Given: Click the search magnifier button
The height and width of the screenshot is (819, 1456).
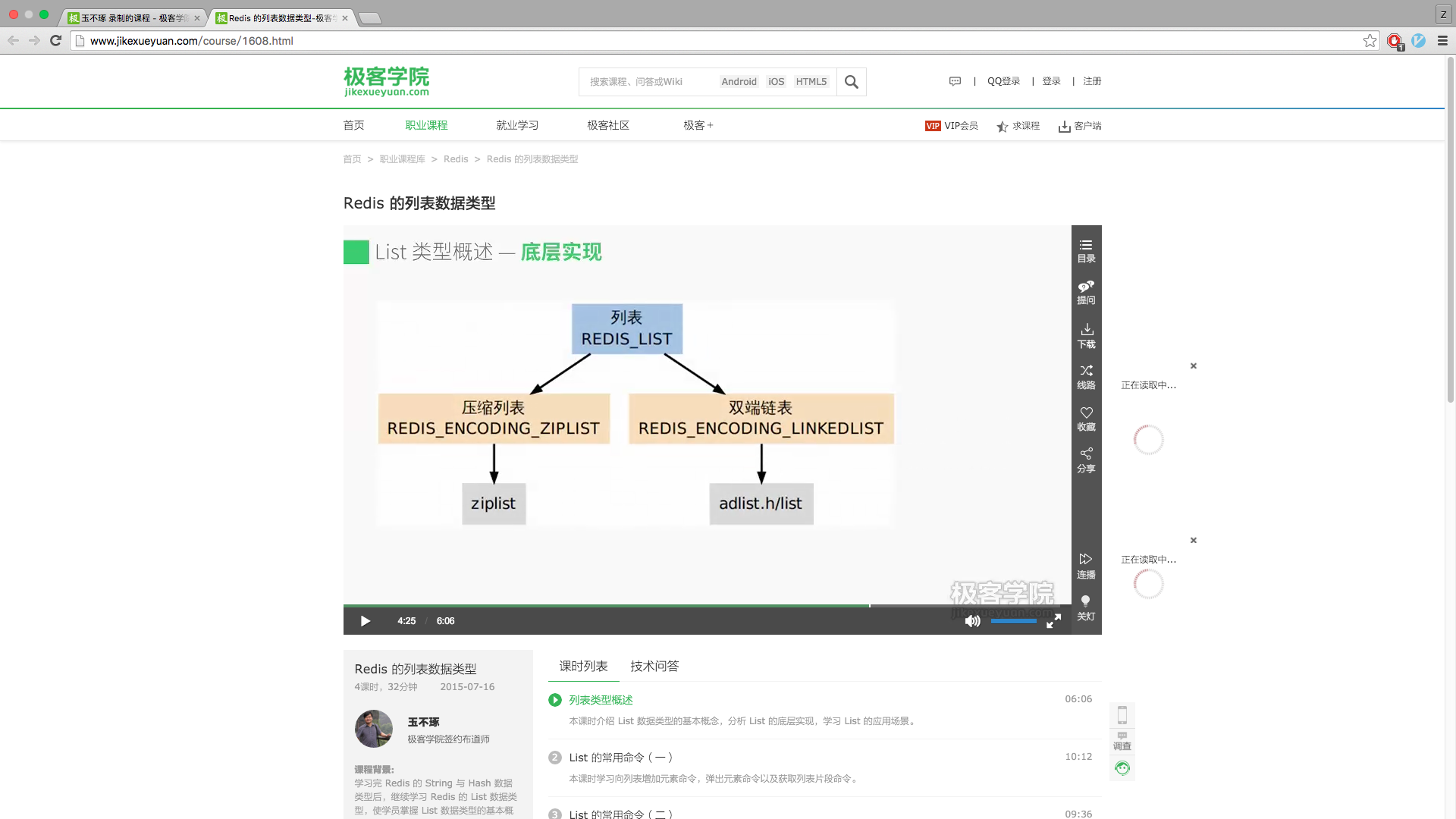Looking at the screenshot, I should [851, 82].
